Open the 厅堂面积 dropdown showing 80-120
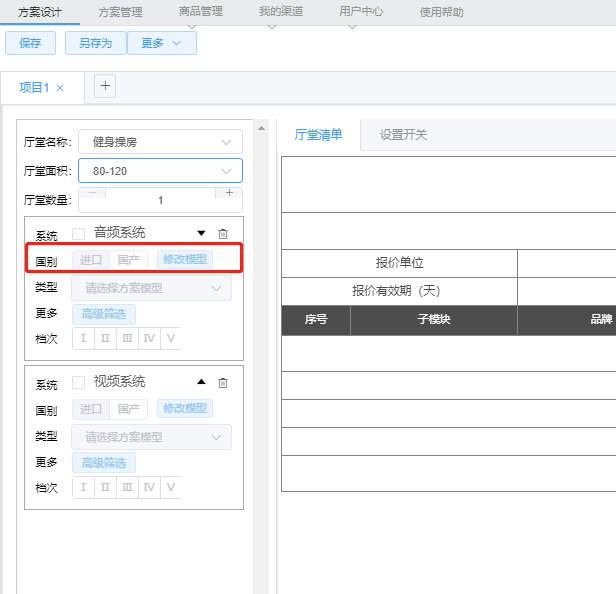Viewport: 616px width, 594px height. pos(160,171)
